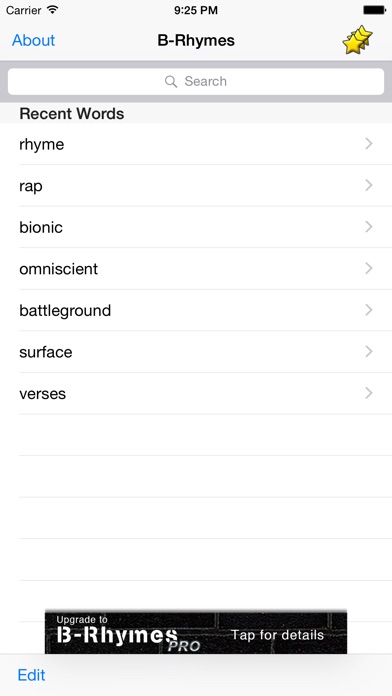This screenshot has height=696, width=392.
Task: Open chevron next to omniscient
Action: [368, 268]
